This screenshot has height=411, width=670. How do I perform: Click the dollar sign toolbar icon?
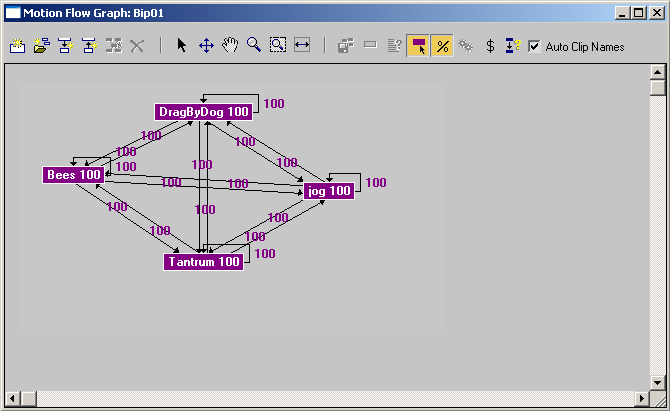491,46
